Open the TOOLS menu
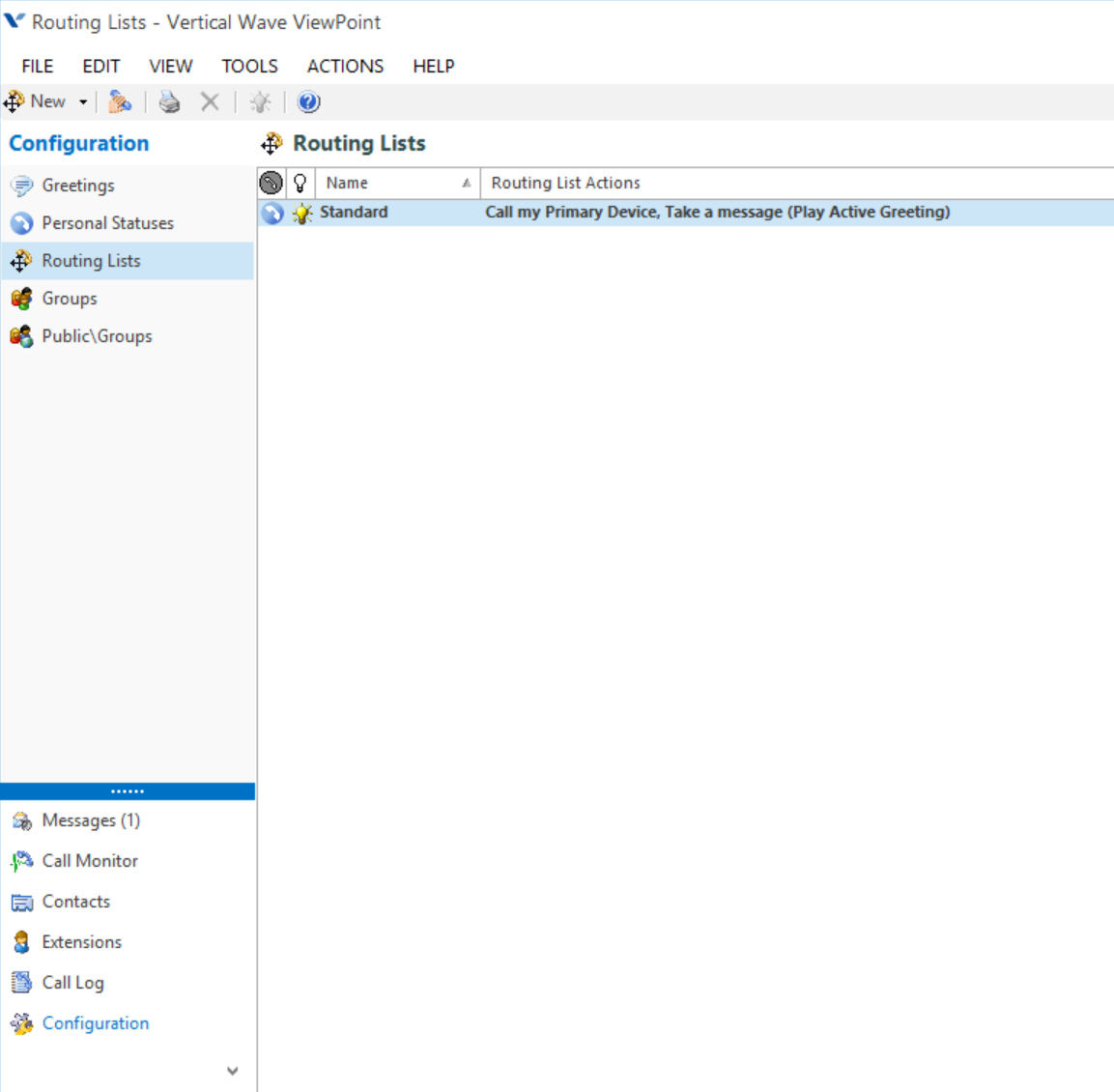1114x1092 pixels. tap(249, 66)
